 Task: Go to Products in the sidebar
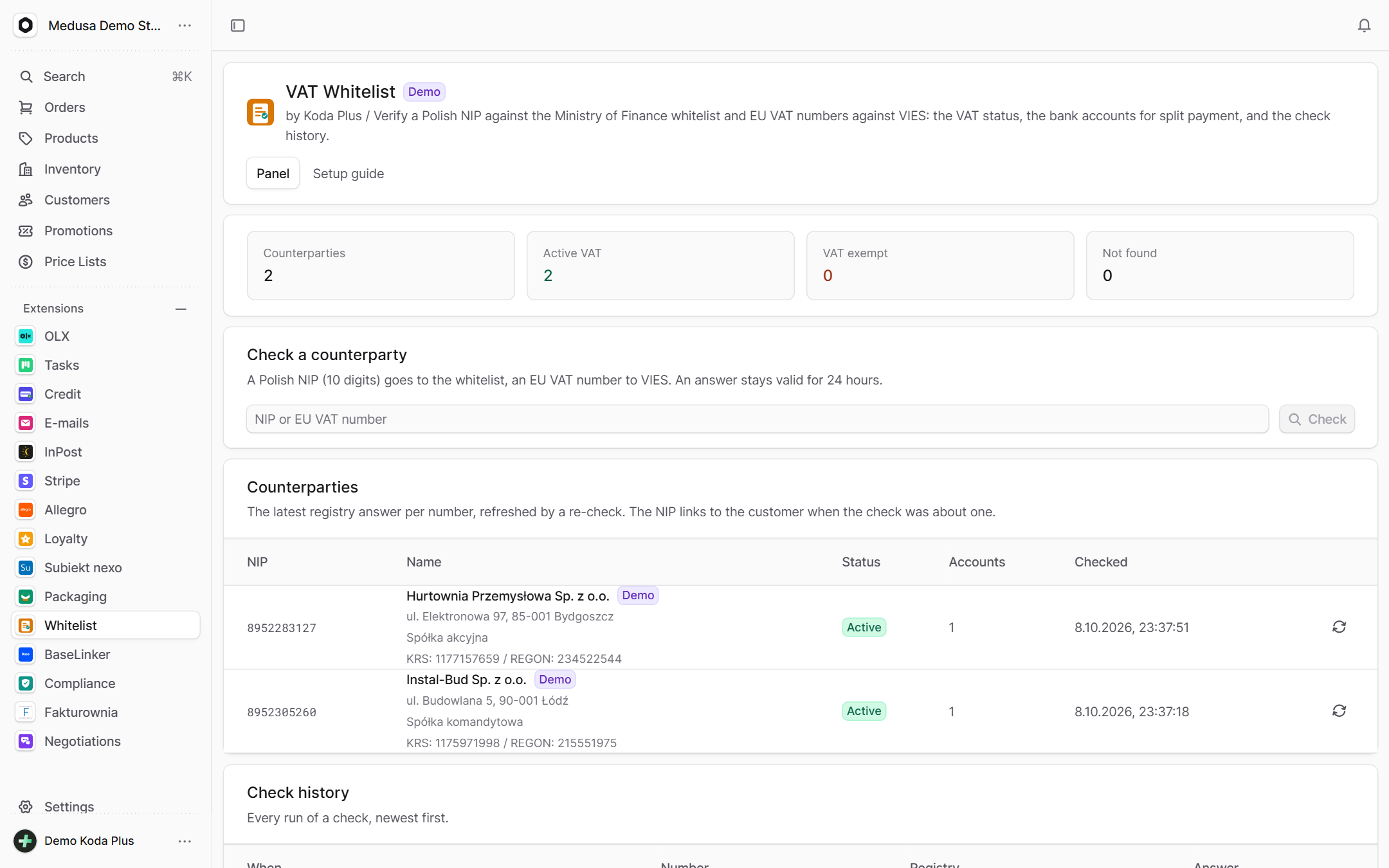pyautogui.click(x=106, y=138)
